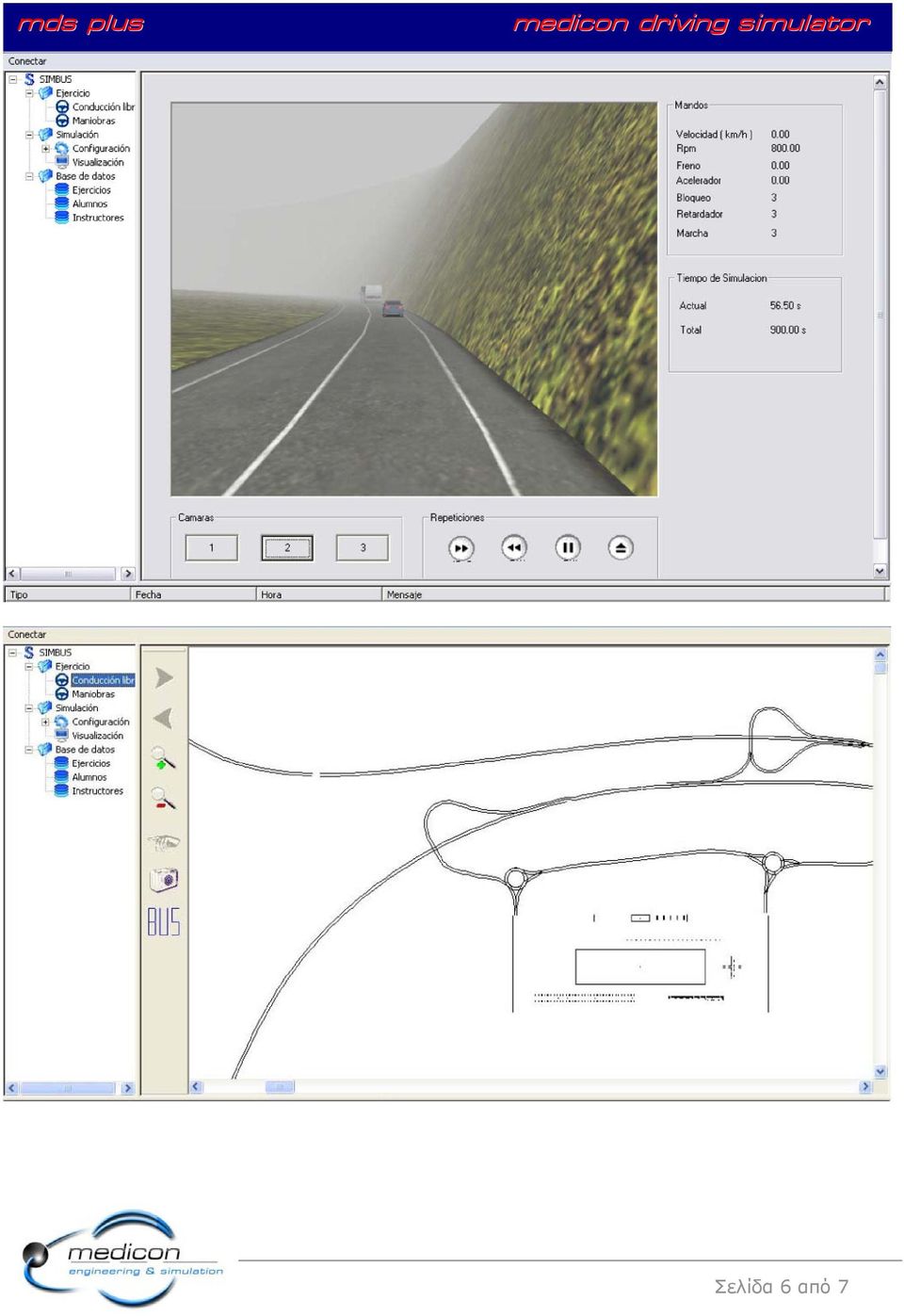Click Mensaje column header in message log

point(634,594)
